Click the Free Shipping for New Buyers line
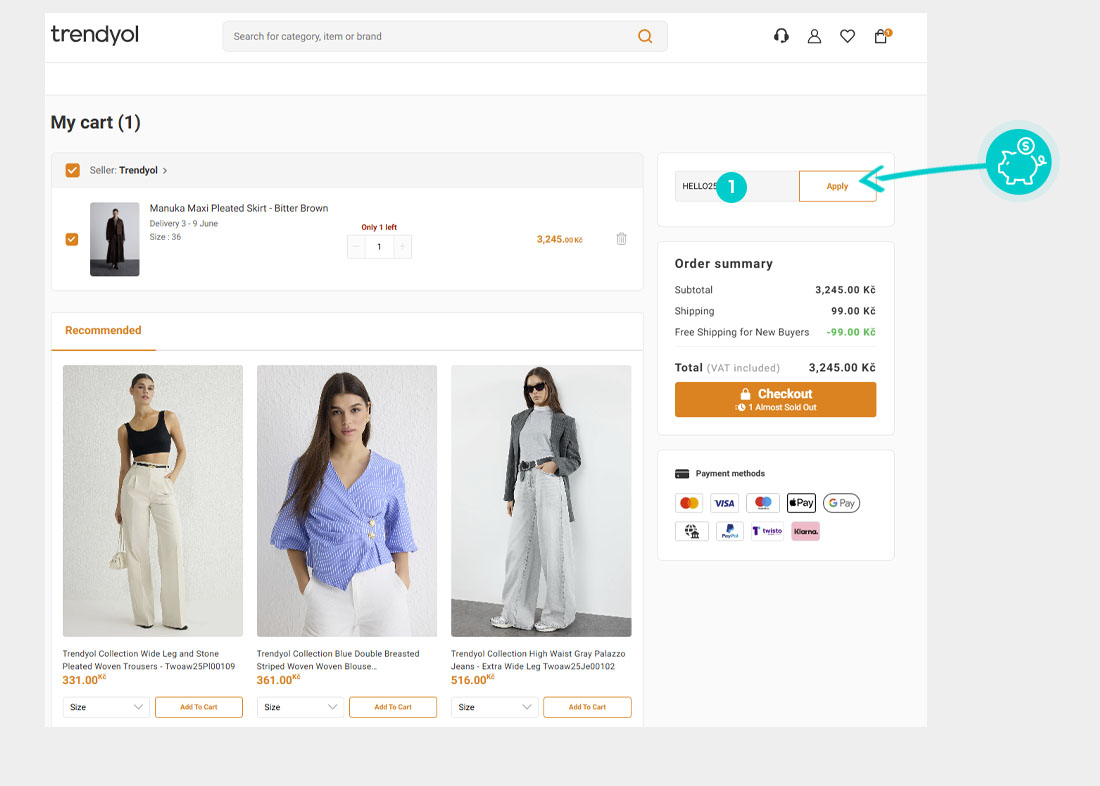Viewport: 1100px width, 786px height. coord(775,333)
